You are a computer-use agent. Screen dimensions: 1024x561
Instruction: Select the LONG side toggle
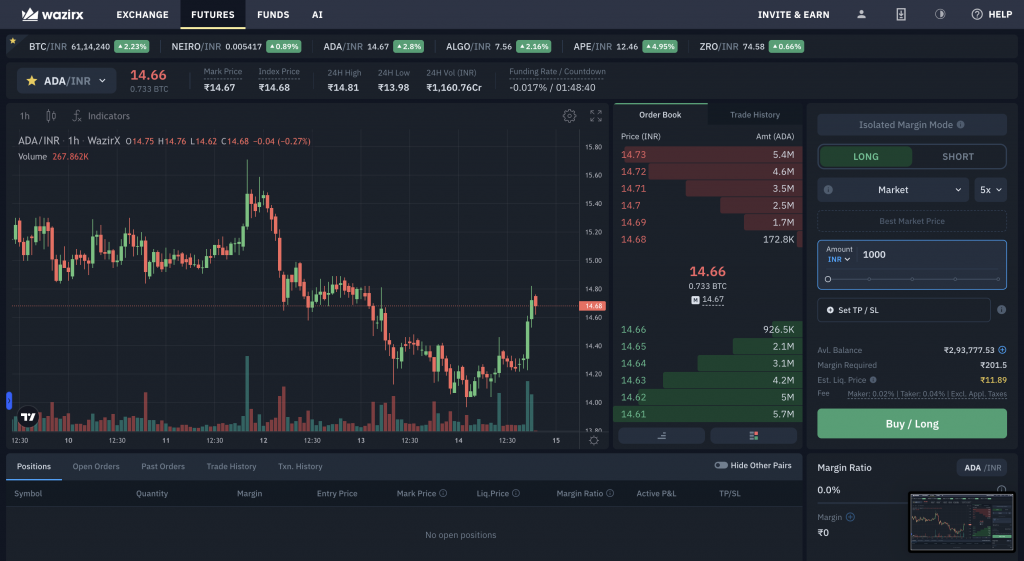(x=866, y=157)
